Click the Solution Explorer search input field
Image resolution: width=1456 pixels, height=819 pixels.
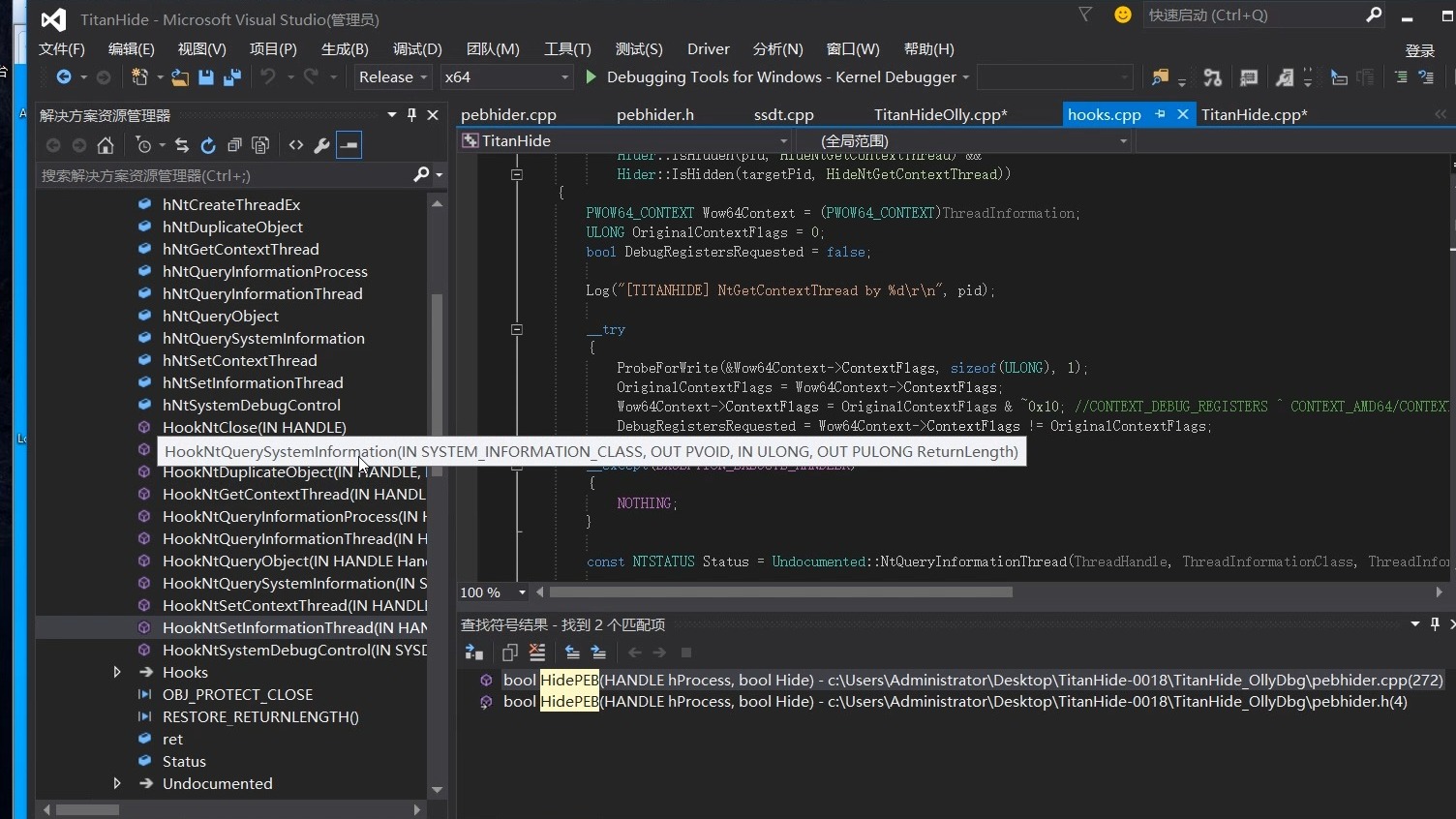tap(223, 175)
